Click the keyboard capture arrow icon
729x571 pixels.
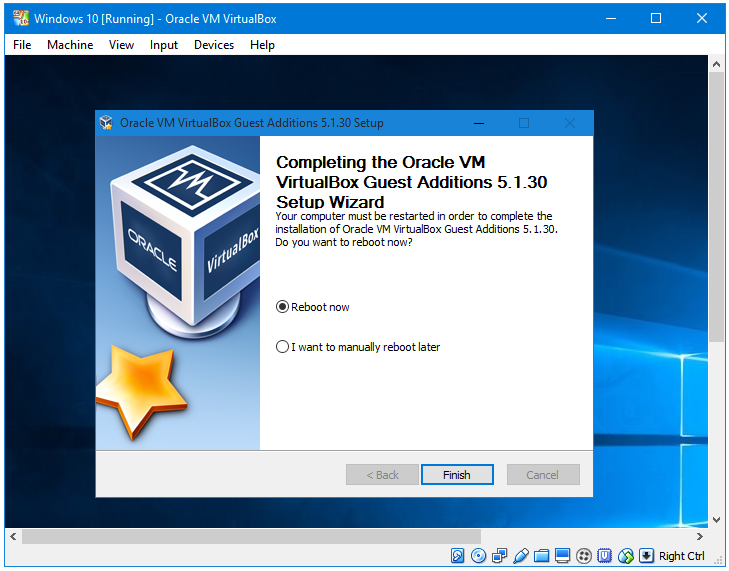[646, 556]
